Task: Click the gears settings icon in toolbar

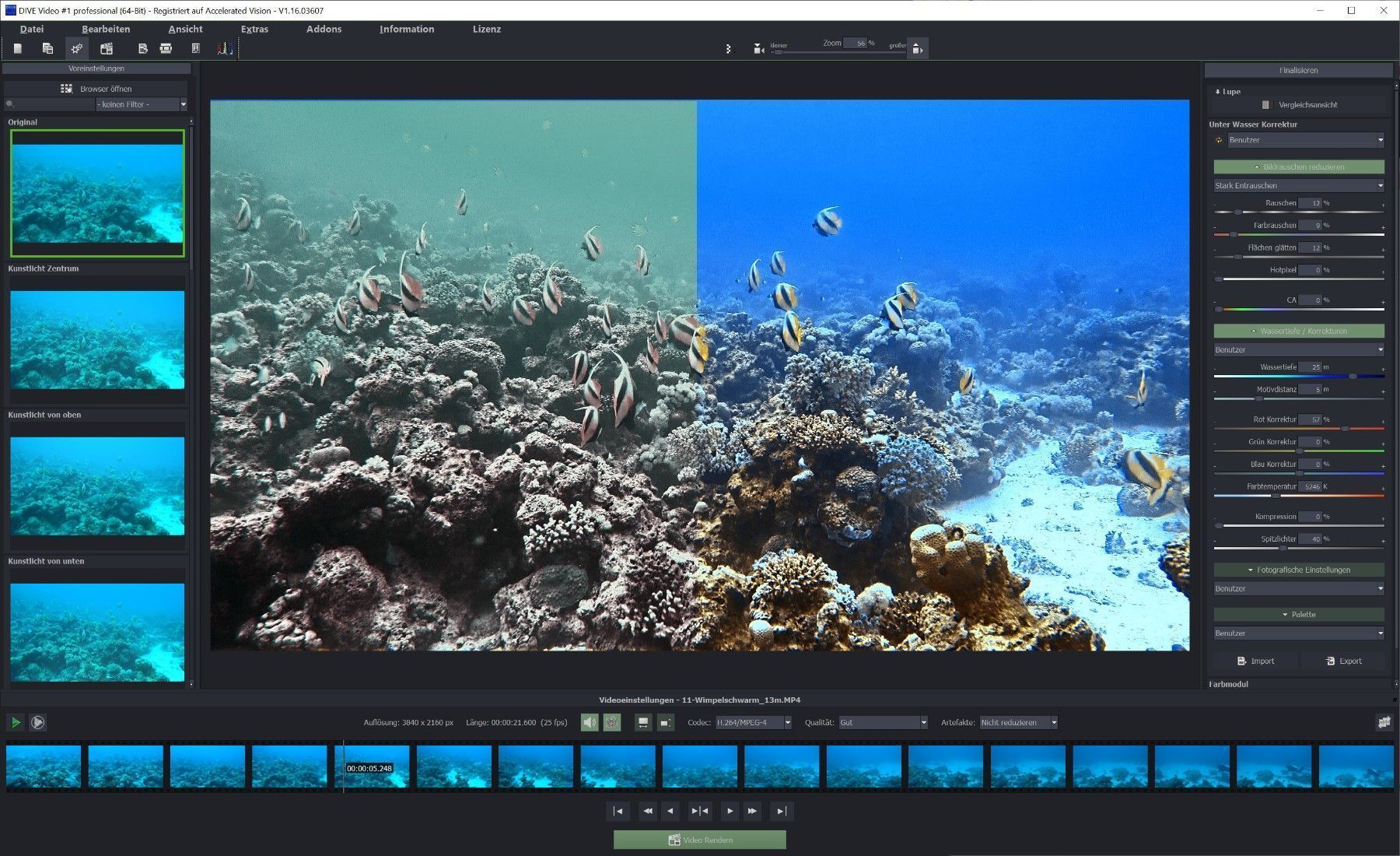Action: pos(76,48)
